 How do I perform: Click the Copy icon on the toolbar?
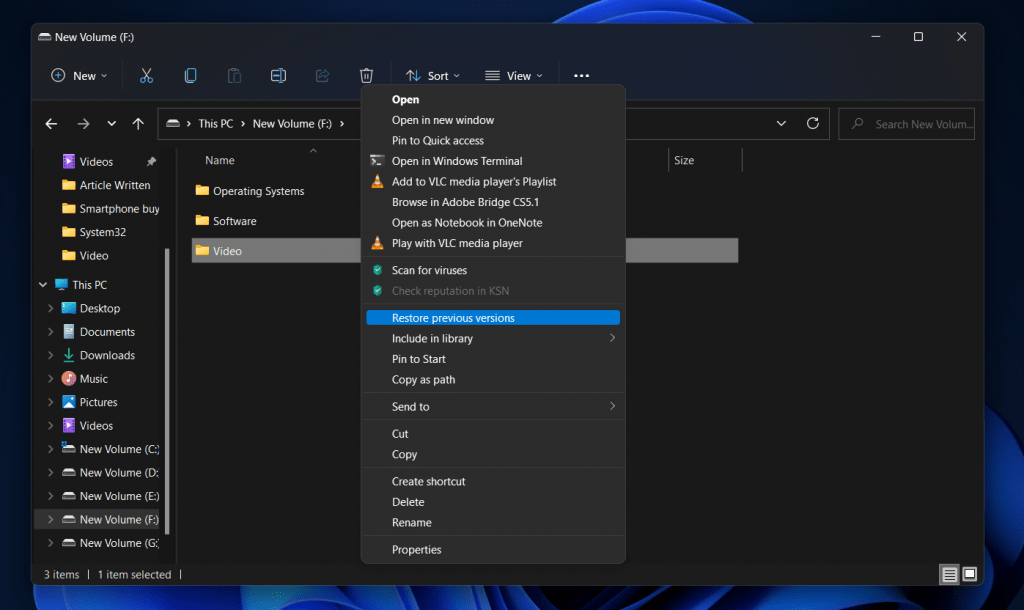(190, 75)
